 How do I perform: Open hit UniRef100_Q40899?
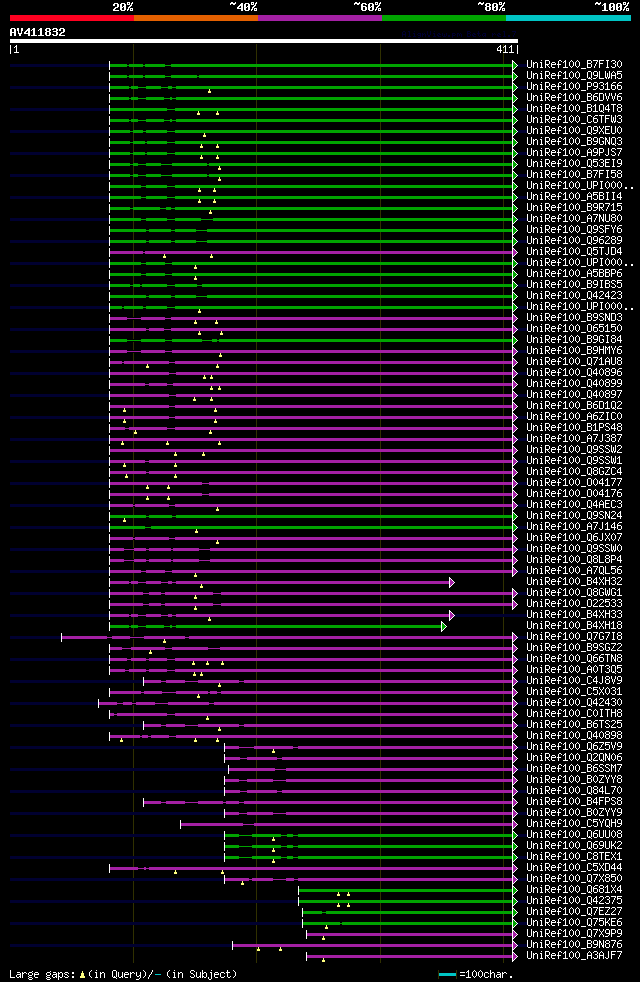pos(574,384)
